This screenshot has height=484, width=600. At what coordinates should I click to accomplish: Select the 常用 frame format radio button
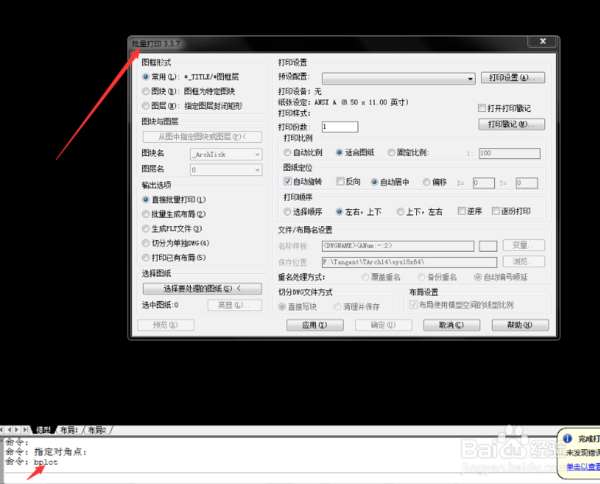pos(146,77)
